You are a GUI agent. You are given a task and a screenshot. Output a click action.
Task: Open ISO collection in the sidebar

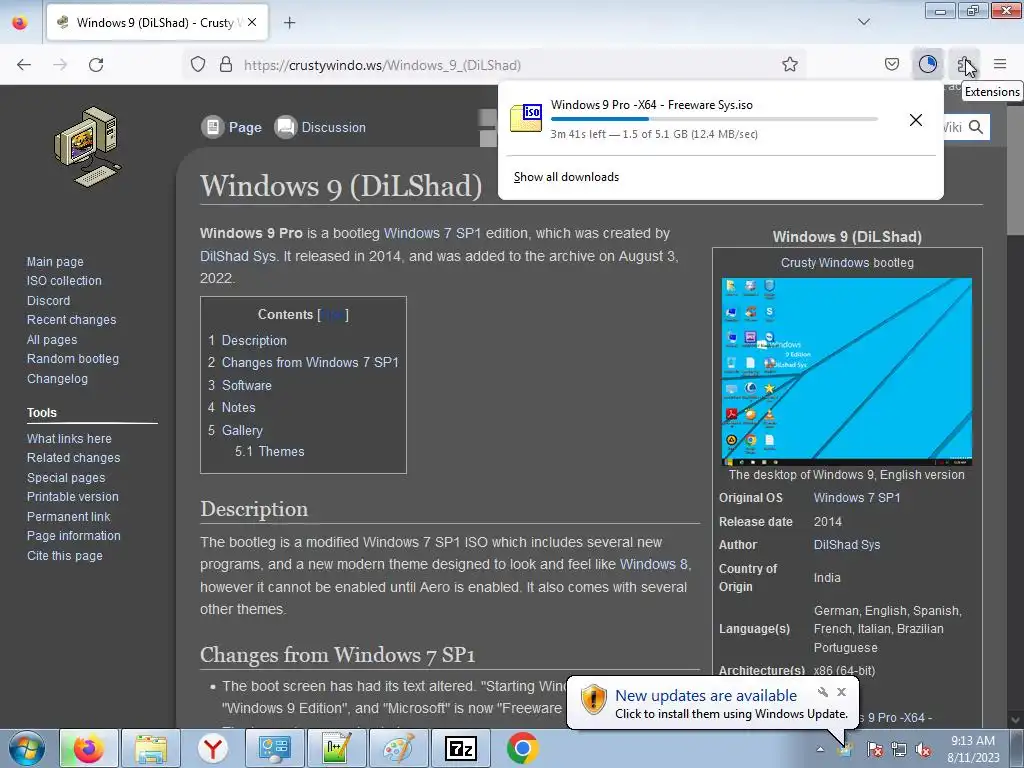64,281
